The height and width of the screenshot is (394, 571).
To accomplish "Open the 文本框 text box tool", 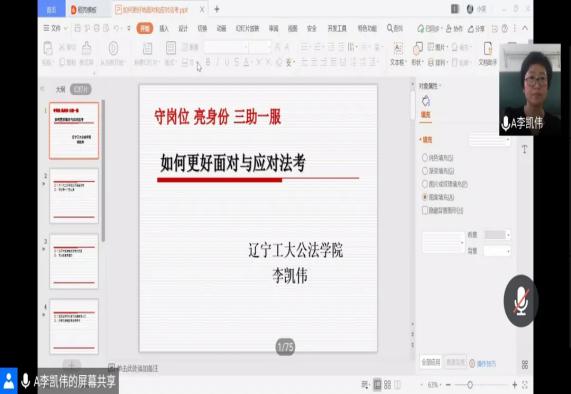I will coord(398,54).
